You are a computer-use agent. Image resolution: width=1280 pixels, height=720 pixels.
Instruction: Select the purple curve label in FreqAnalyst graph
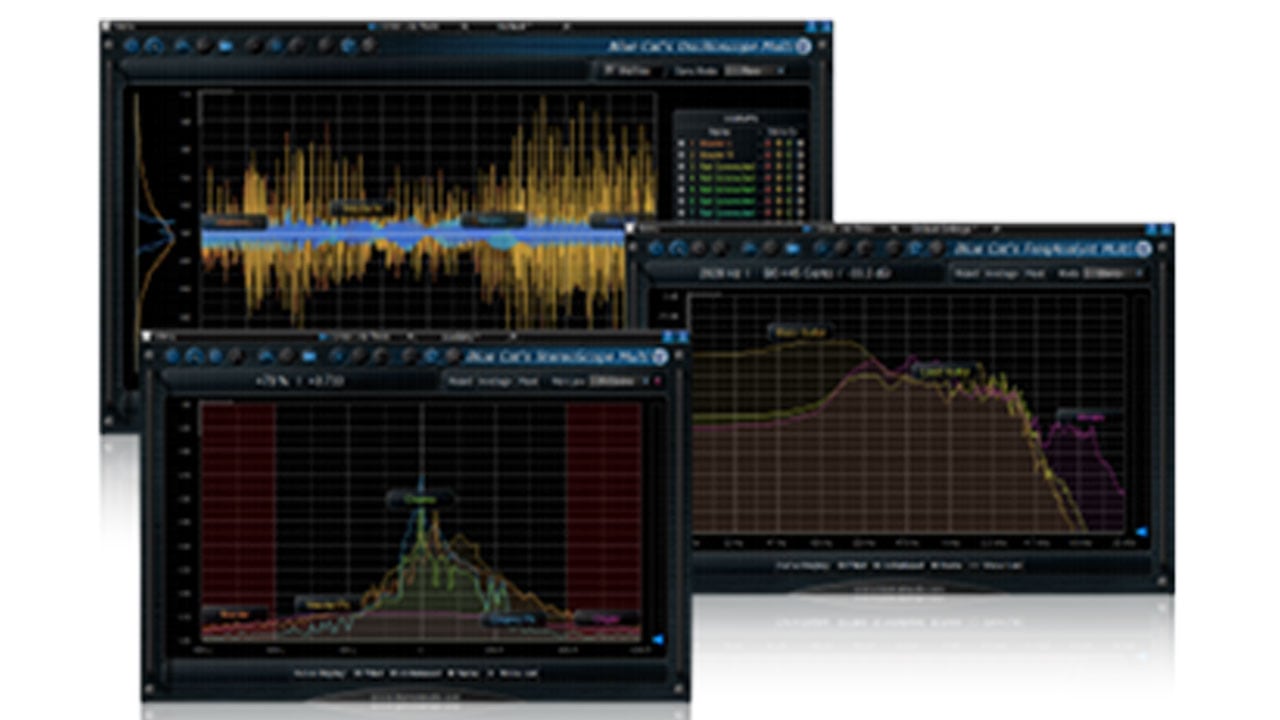(1087, 416)
